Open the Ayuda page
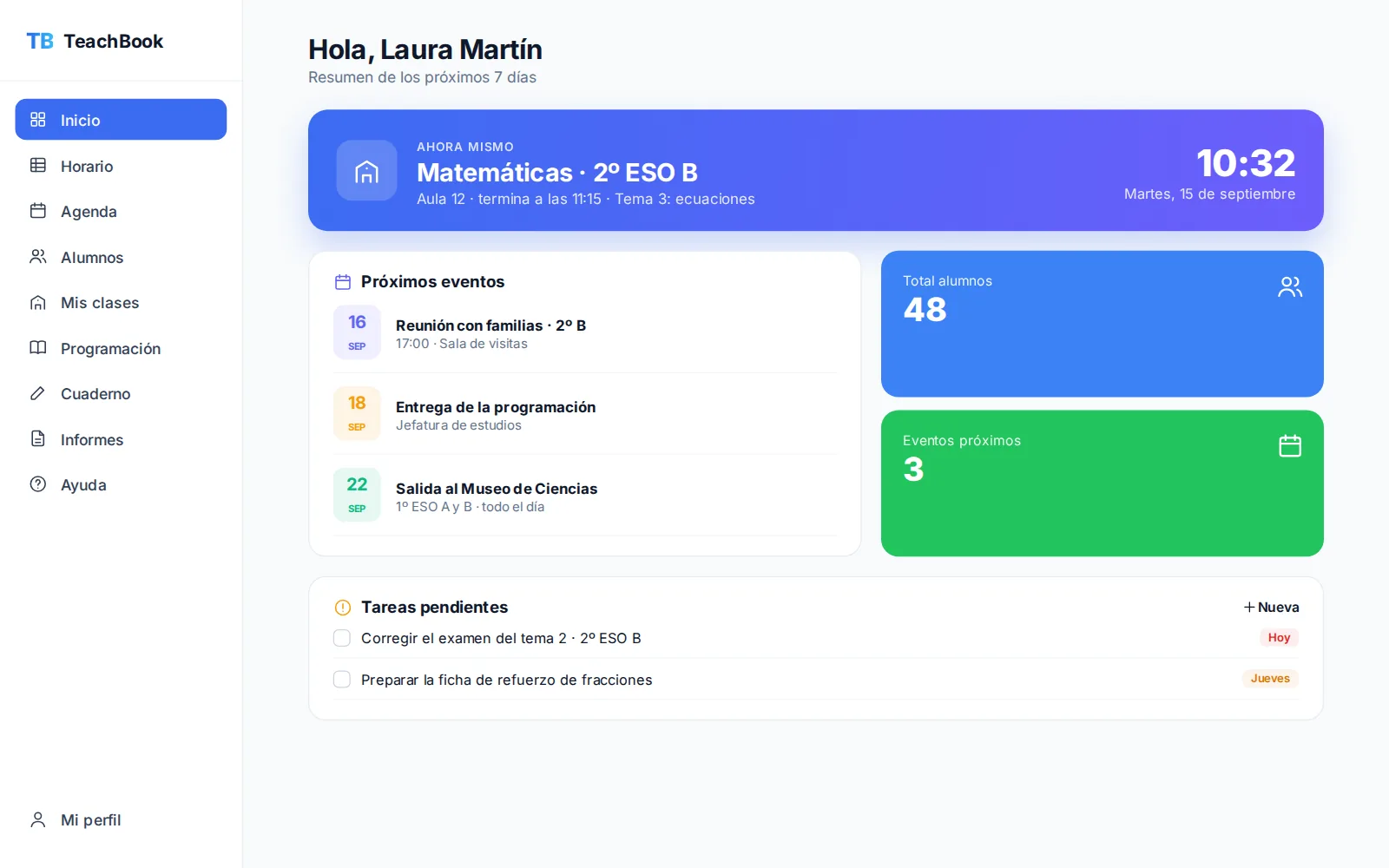 tap(121, 484)
